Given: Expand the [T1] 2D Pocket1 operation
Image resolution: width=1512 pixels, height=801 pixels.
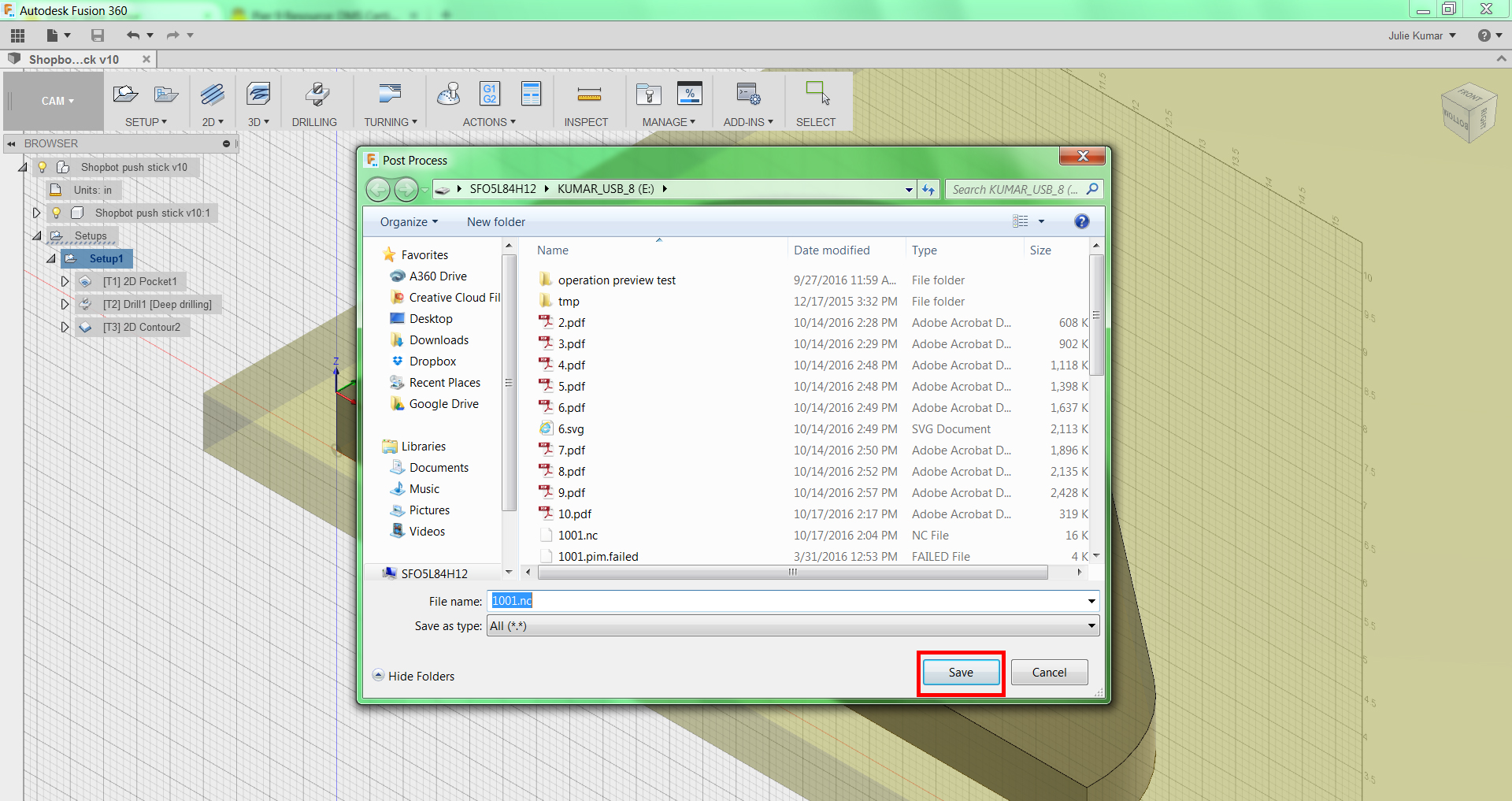Looking at the screenshot, I should point(65,281).
